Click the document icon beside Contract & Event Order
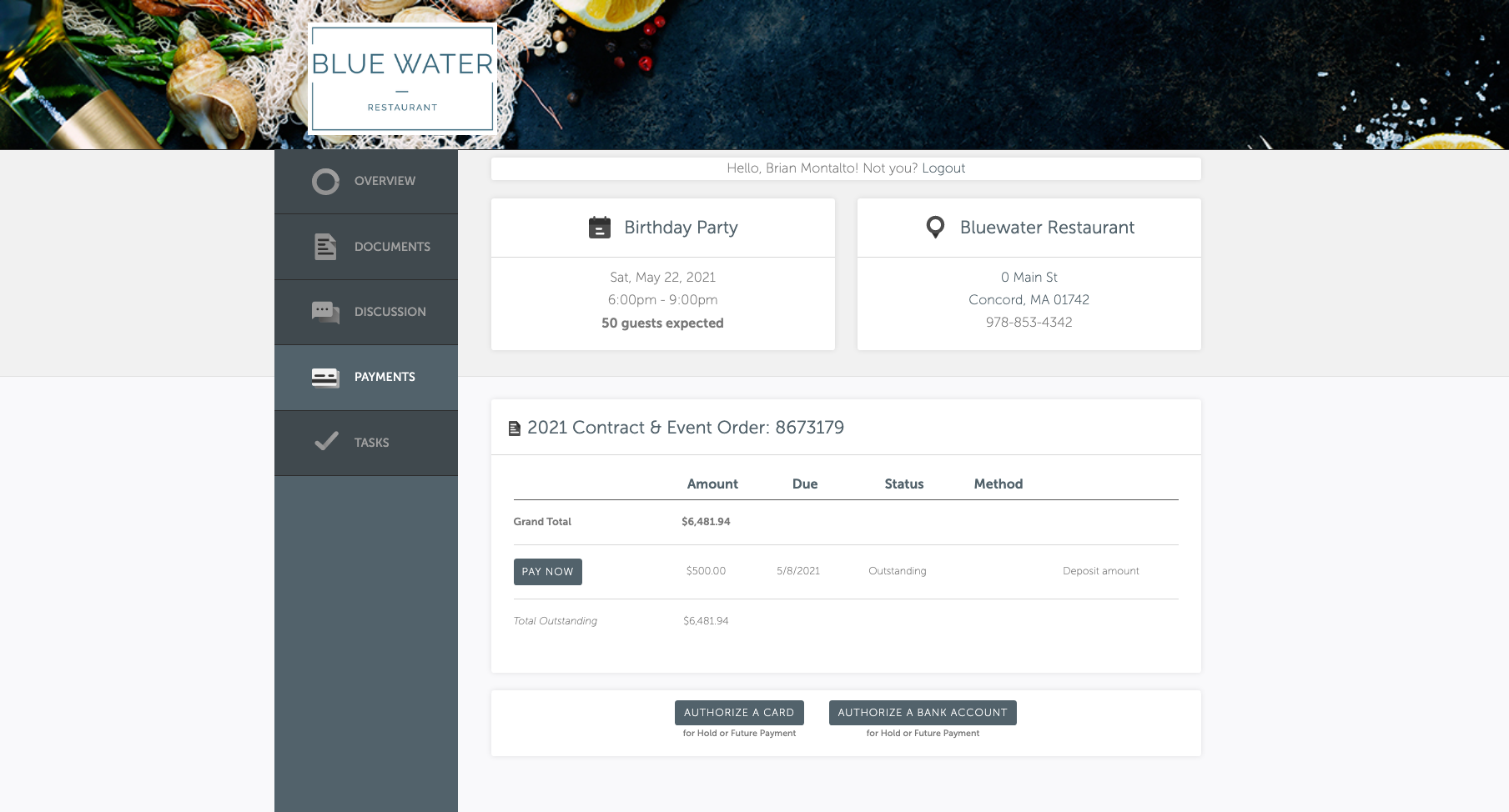 tap(515, 429)
